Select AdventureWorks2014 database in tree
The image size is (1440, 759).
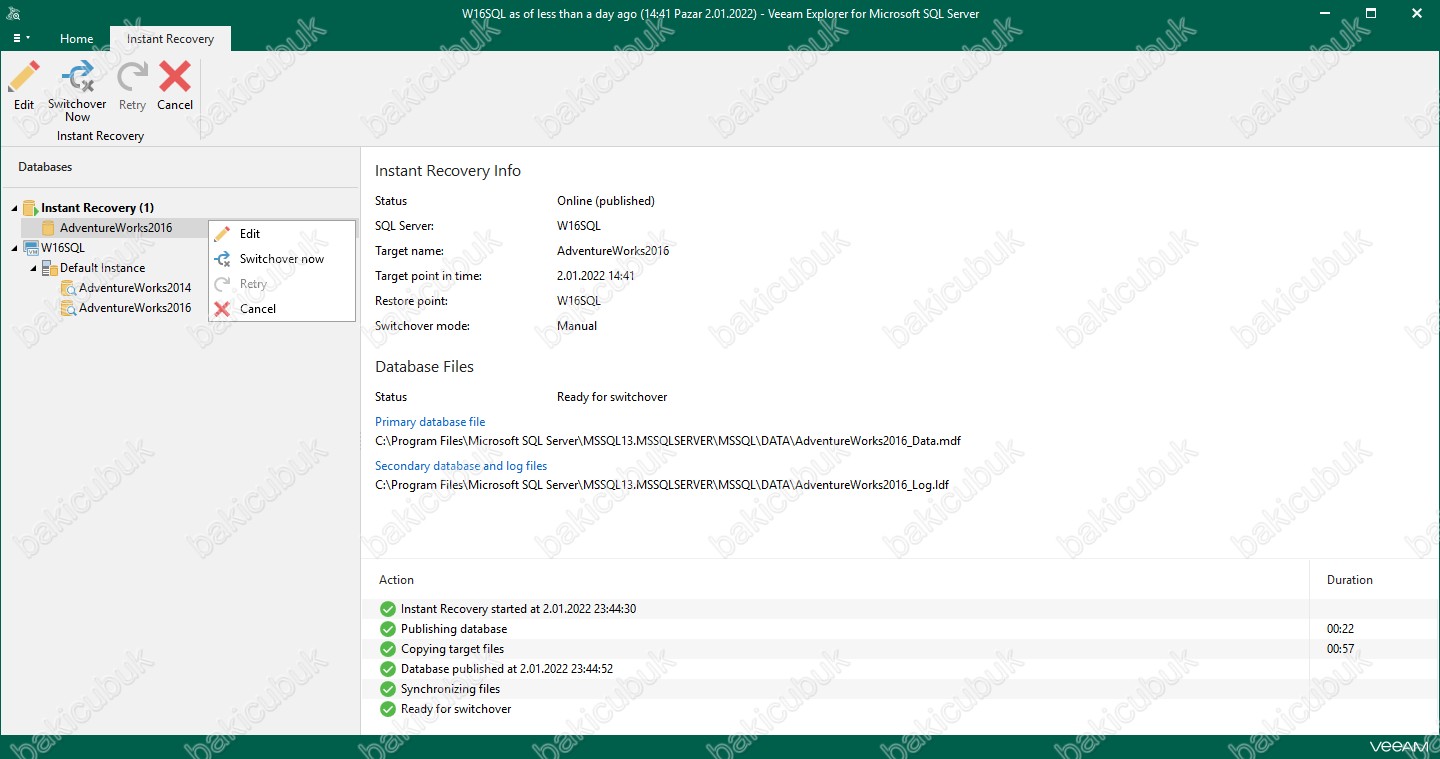coord(135,288)
